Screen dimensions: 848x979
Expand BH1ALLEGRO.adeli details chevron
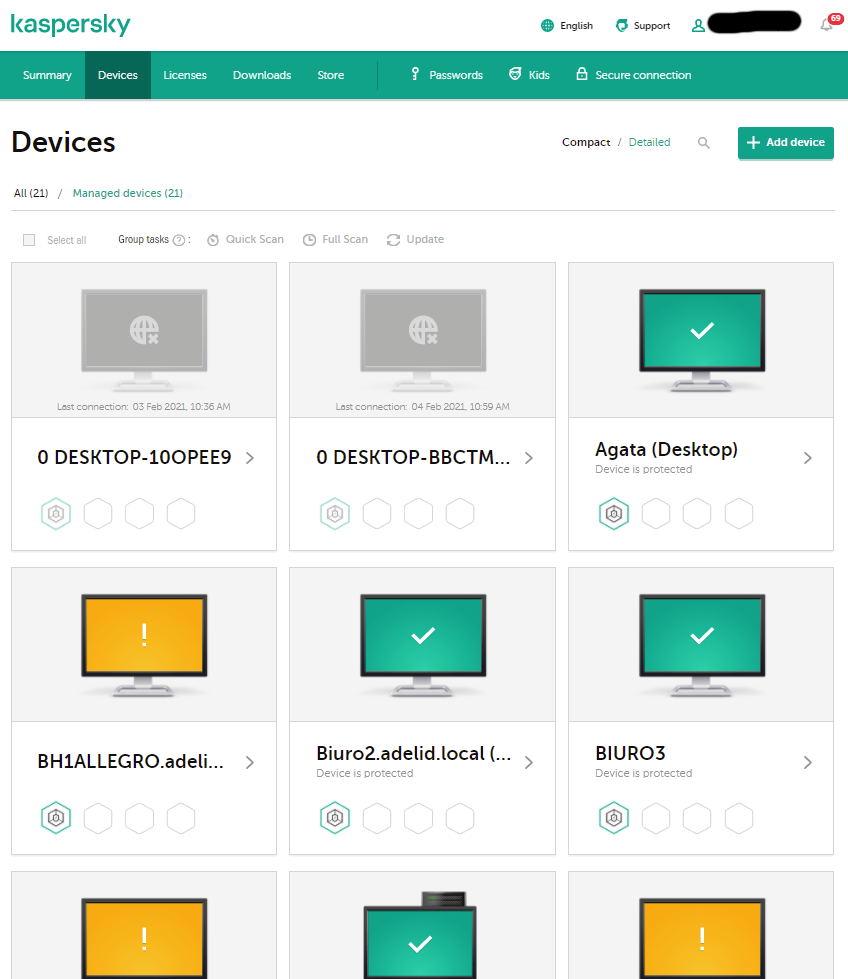tap(250, 762)
